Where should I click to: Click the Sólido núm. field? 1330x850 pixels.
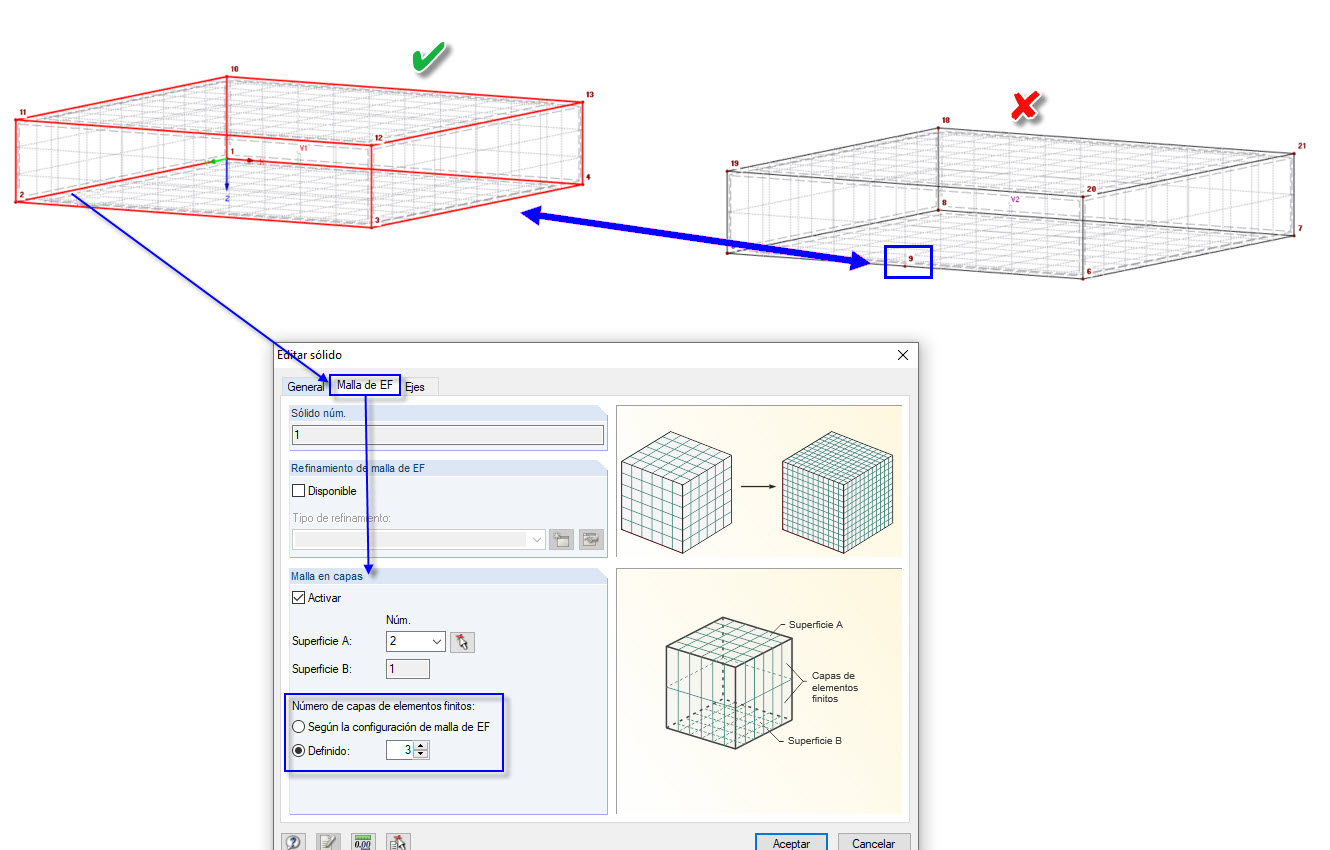(448, 435)
